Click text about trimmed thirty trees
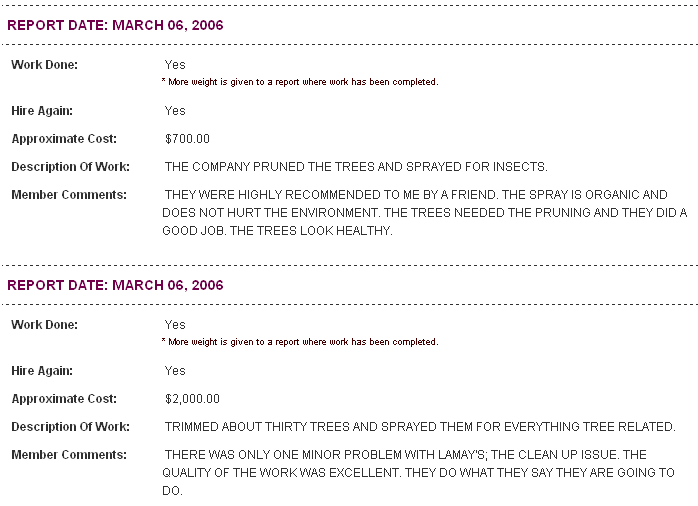 point(420,427)
